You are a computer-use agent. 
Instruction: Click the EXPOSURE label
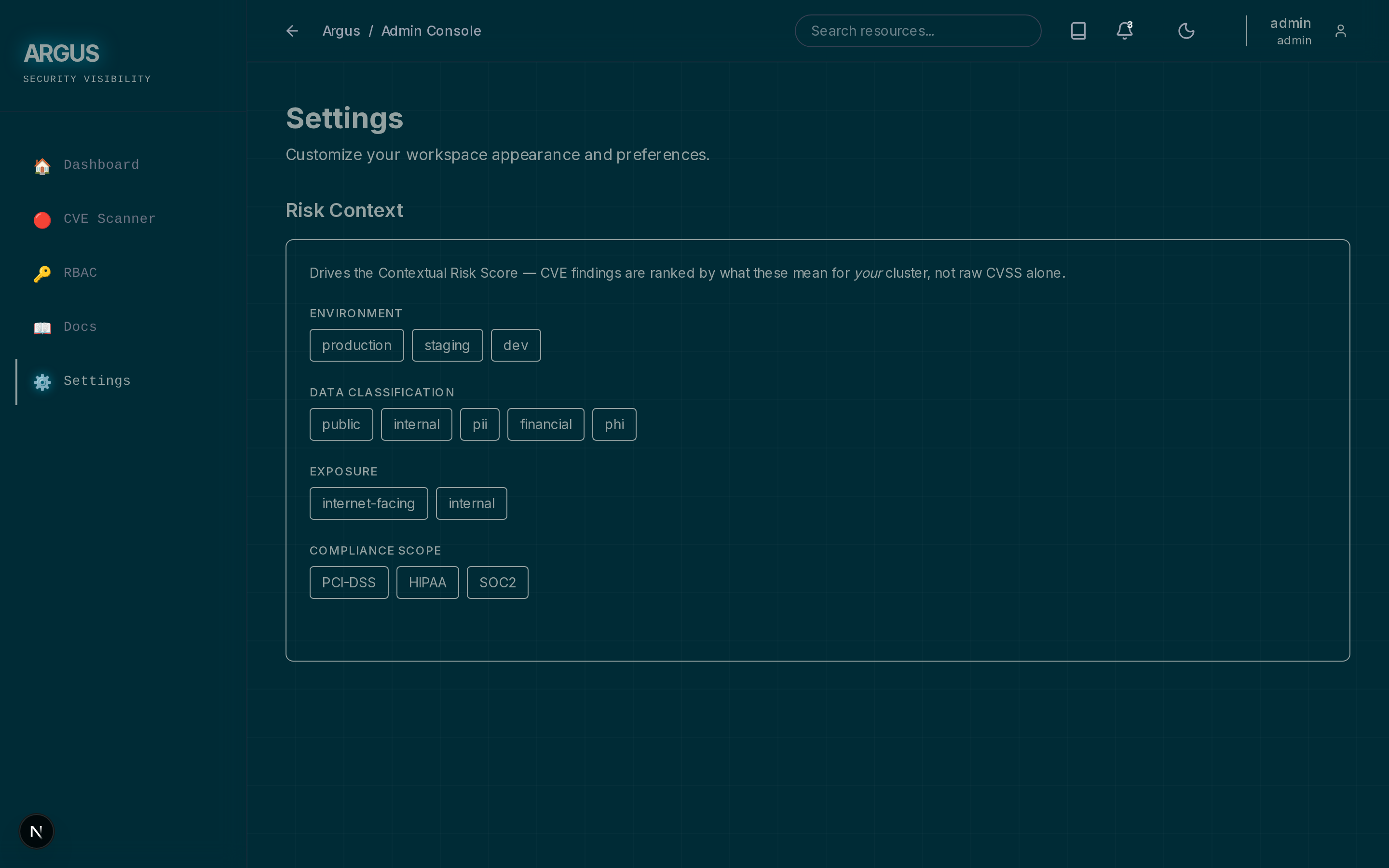[x=343, y=472]
